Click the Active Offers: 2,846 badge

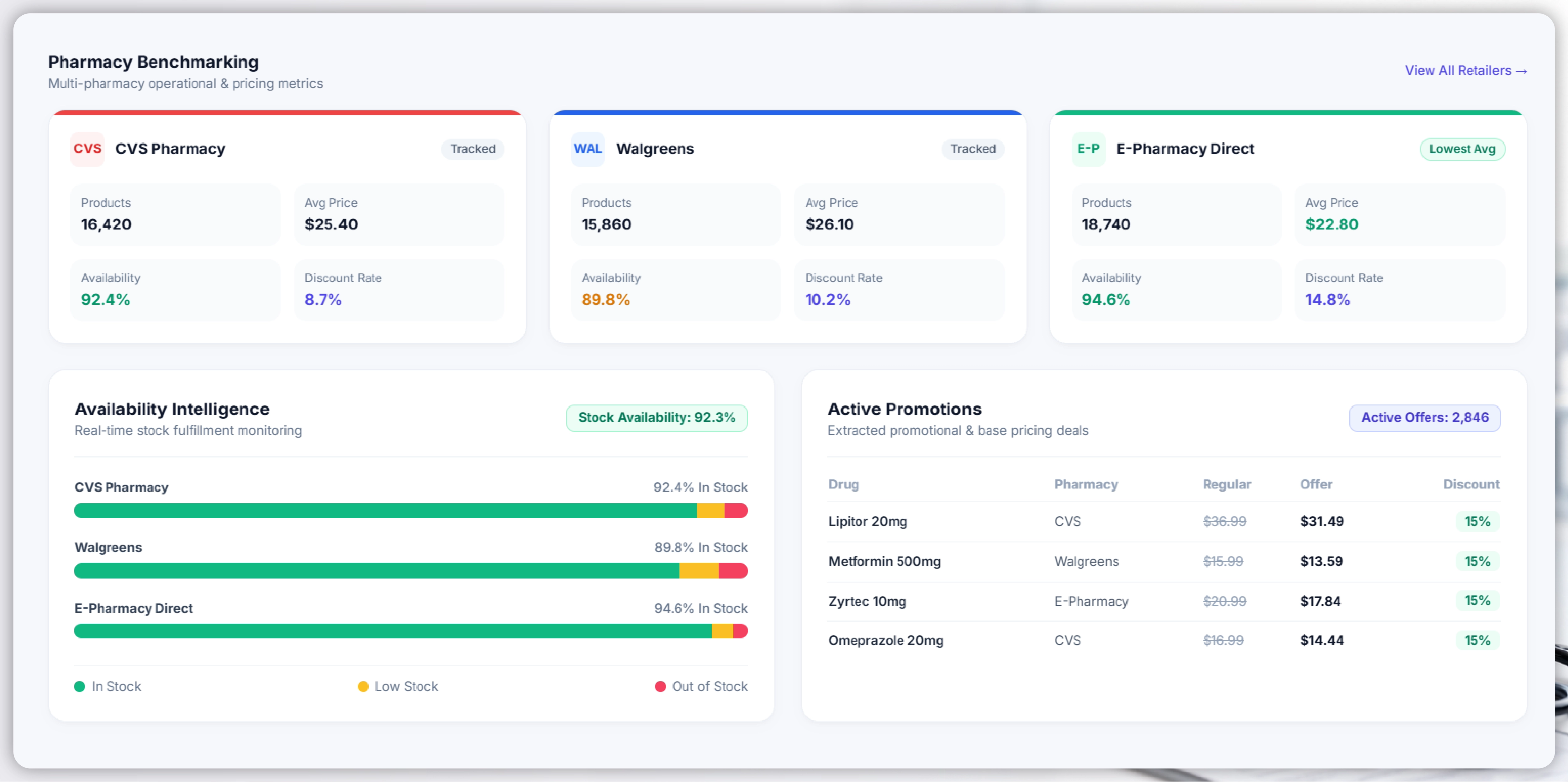click(1425, 418)
